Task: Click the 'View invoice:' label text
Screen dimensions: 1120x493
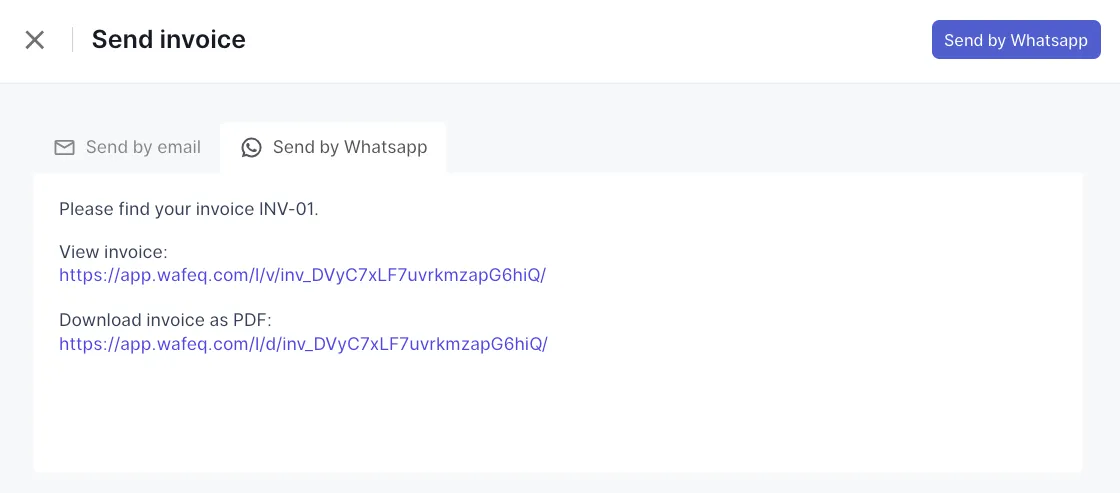Action: [113, 252]
